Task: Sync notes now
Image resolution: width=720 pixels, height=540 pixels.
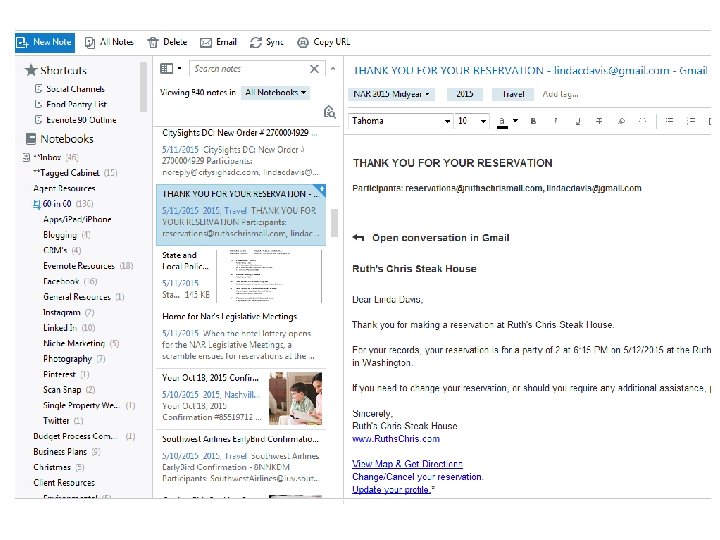Action: [x=267, y=42]
